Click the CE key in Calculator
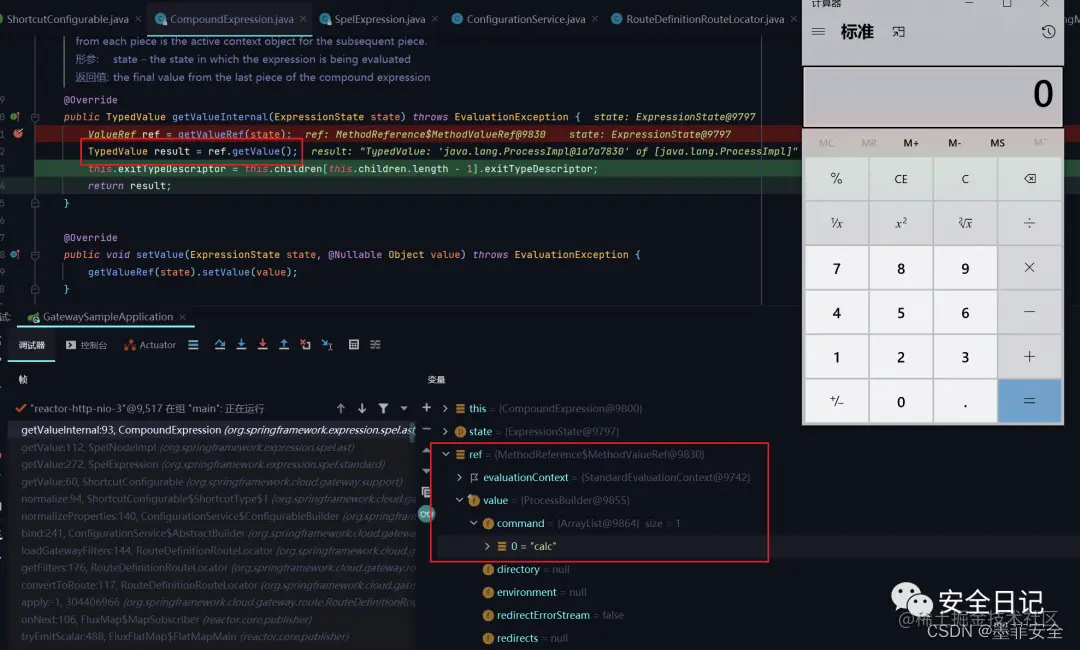The width and height of the screenshot is (1080, 650). point(901,178)
